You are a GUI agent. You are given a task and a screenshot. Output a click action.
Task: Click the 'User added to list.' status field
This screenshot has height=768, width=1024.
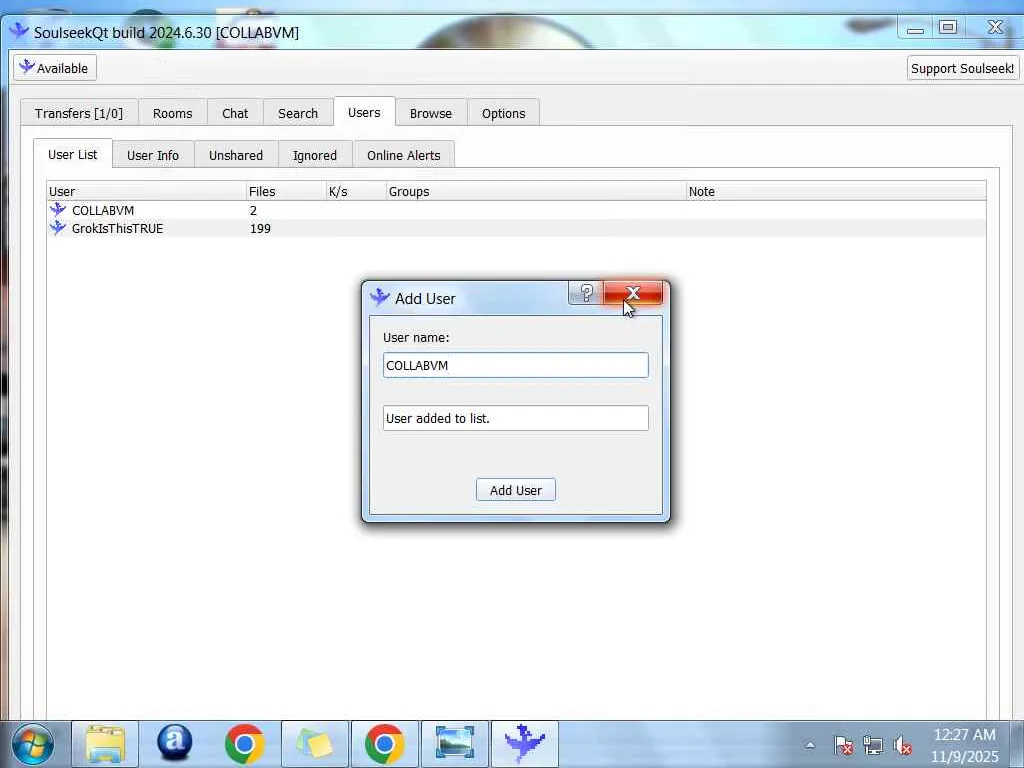516,418
